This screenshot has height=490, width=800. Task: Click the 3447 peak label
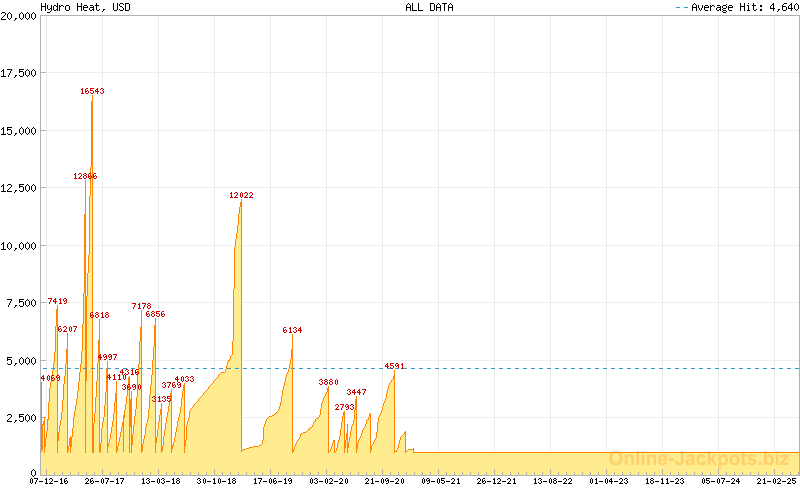tap(357, 392)
